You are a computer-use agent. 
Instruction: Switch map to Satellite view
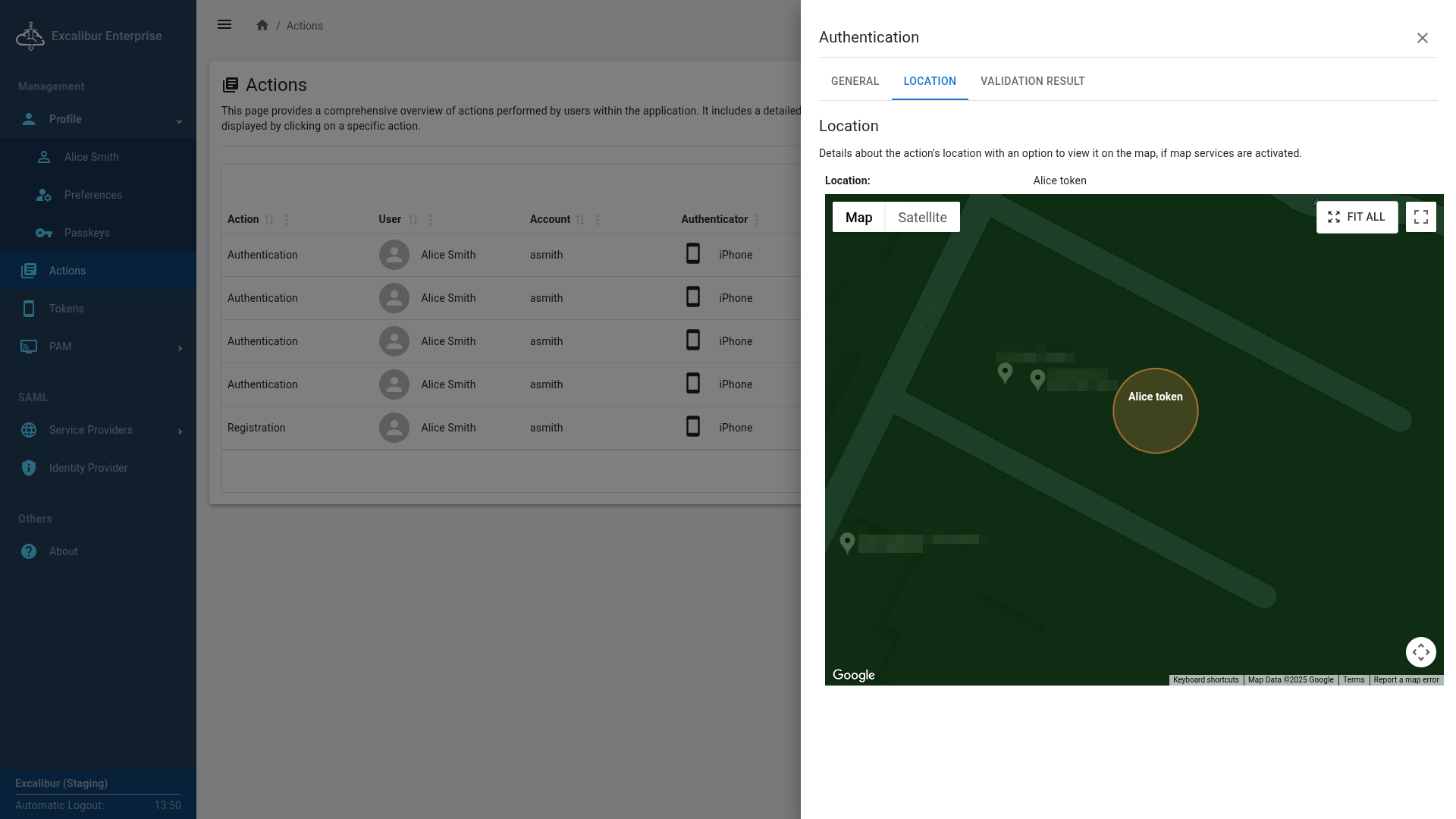[922, 218]
